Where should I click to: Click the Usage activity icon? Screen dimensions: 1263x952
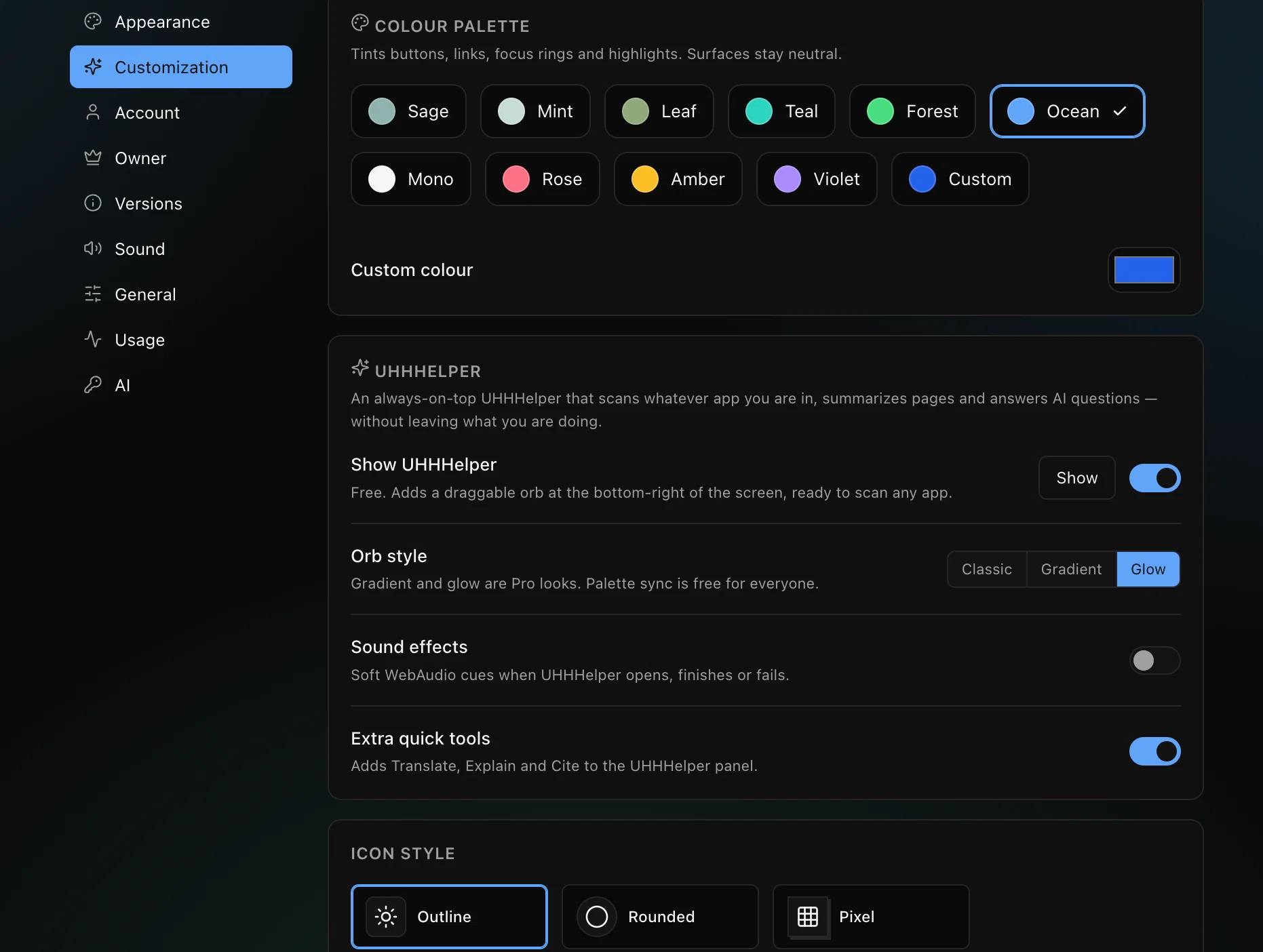pyautogui.click(x=93, y=339)
